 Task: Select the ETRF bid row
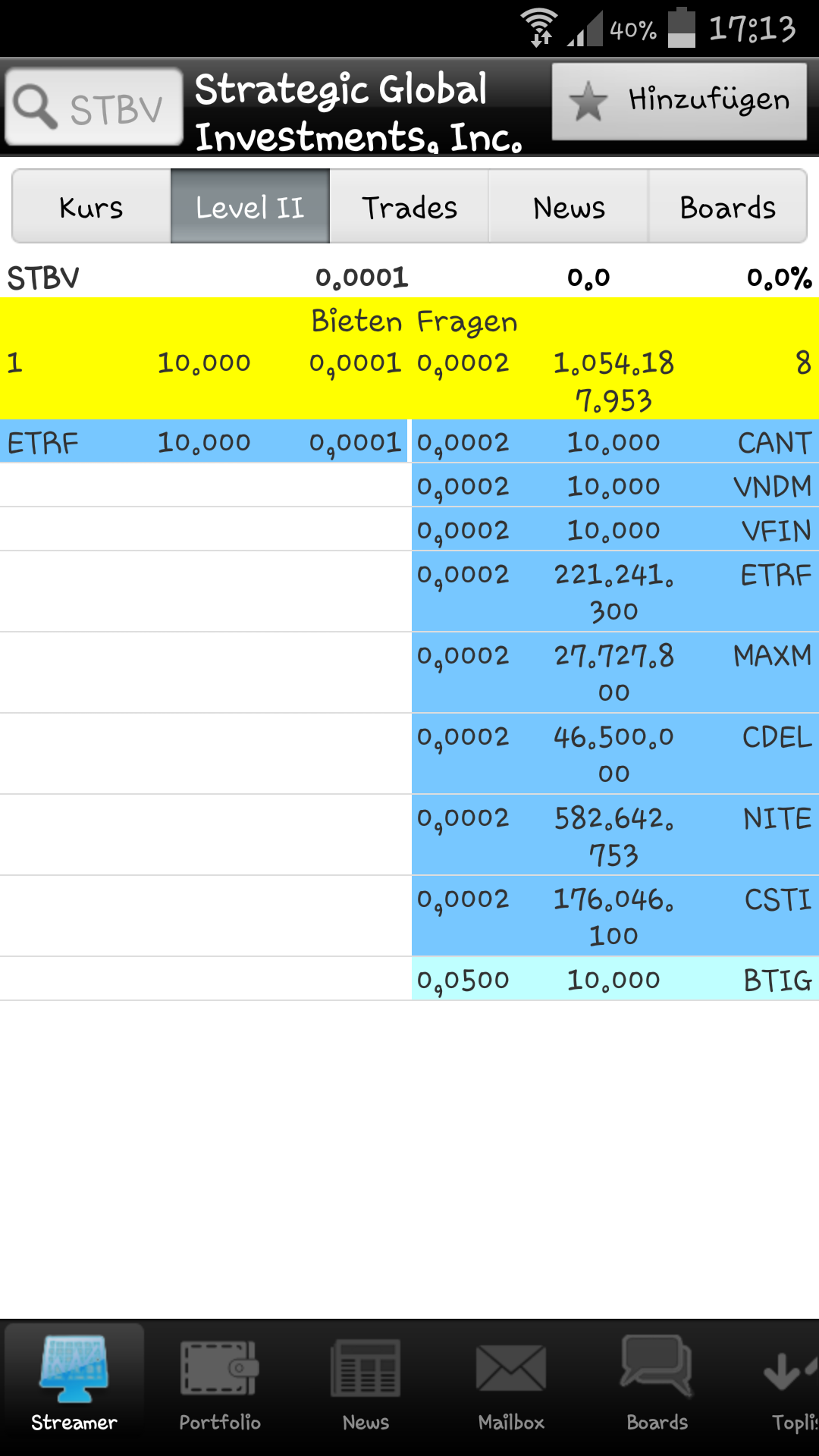[x=204, y=441]
